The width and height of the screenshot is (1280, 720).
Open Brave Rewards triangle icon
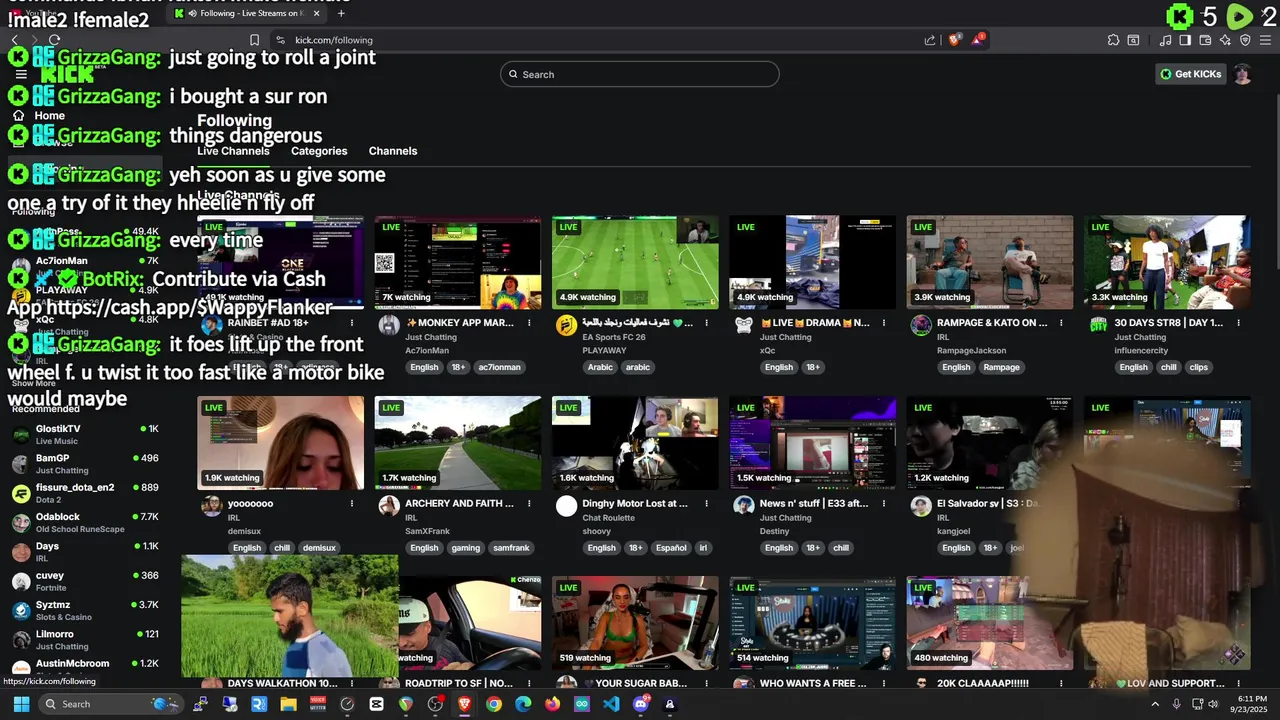click(979, 40)
